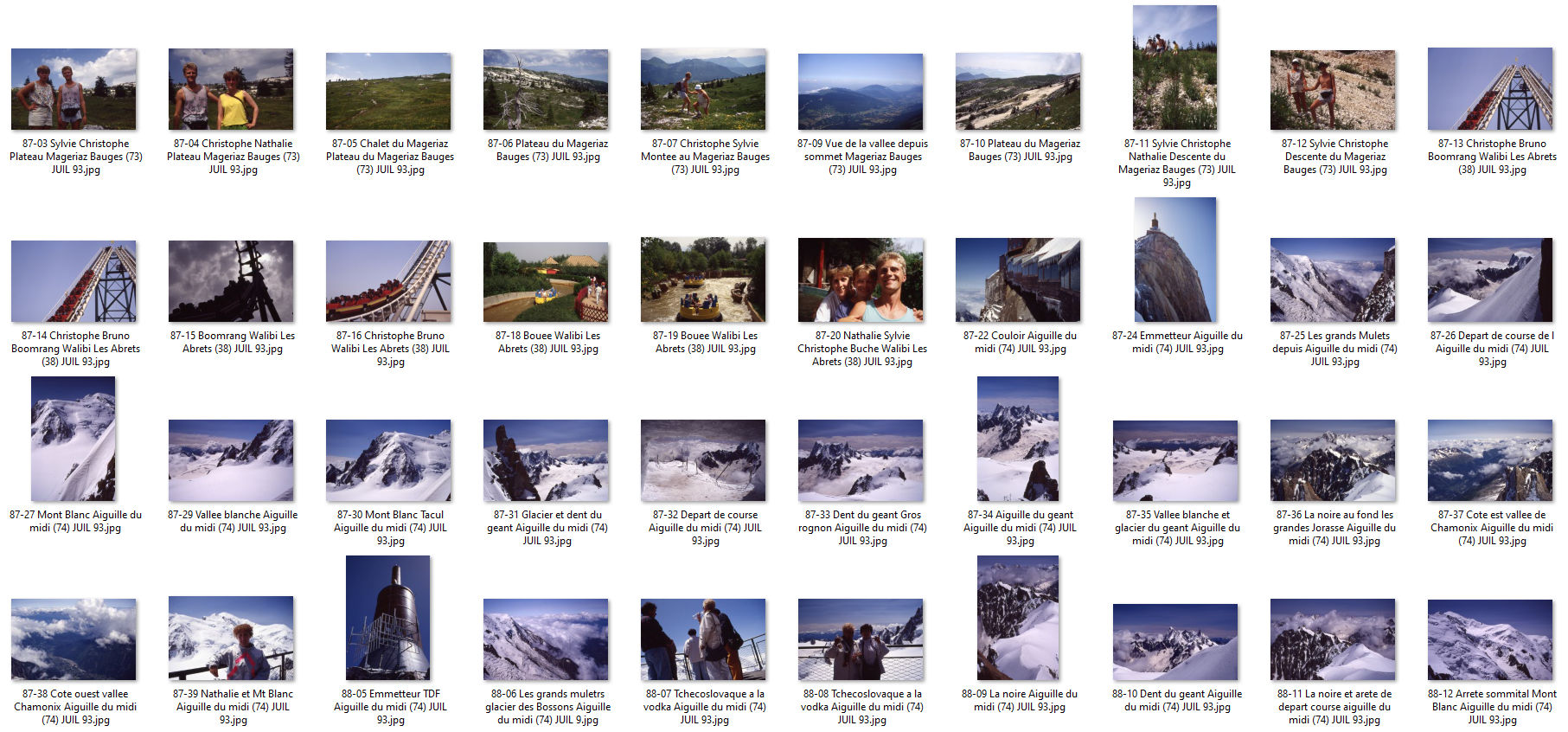Viewport: 1568px width, 732px height.
Task: Select the 87-18 Bouee Walibi photo
Action: 546,282
